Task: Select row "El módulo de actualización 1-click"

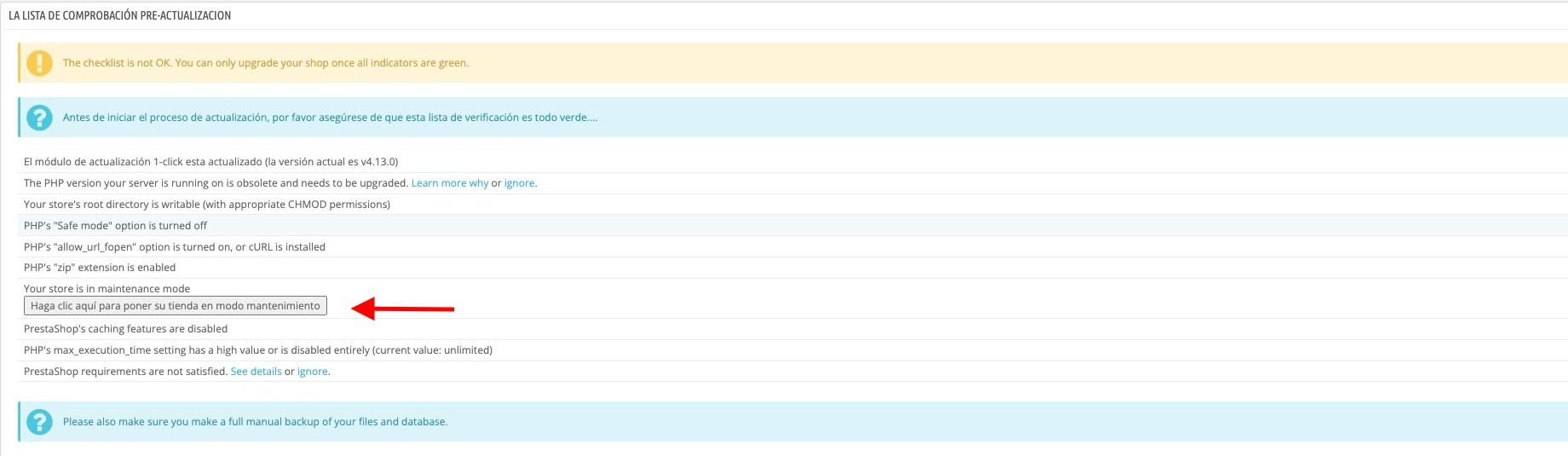Action: pyautogui.click(x=794, y=162)
